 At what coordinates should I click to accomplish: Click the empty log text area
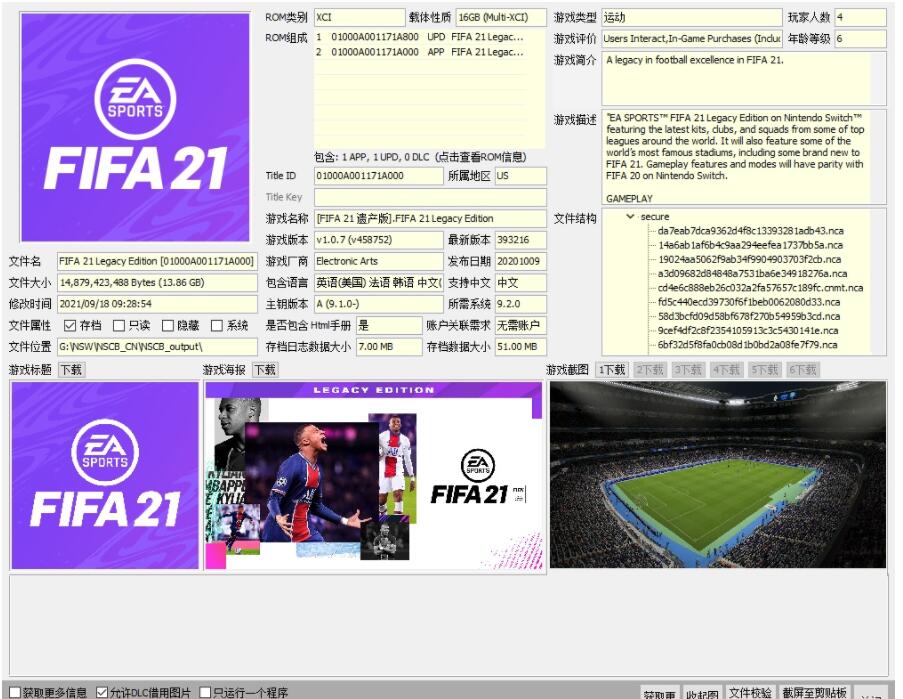click(449, 625)
